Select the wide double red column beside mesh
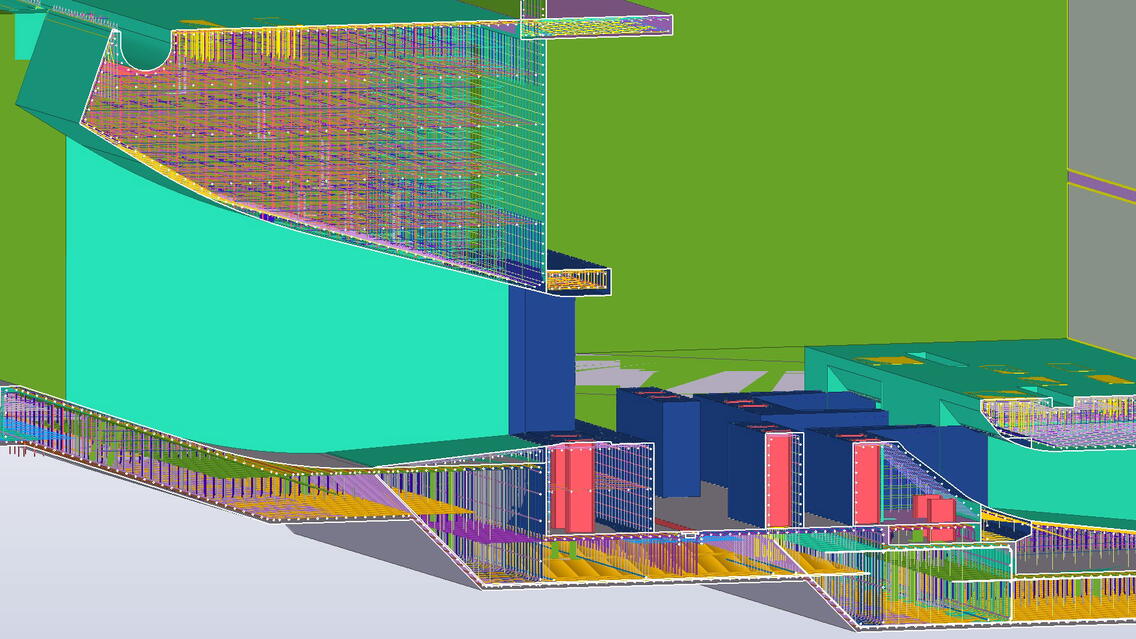Screen dimensions: 1136x639 572,487
